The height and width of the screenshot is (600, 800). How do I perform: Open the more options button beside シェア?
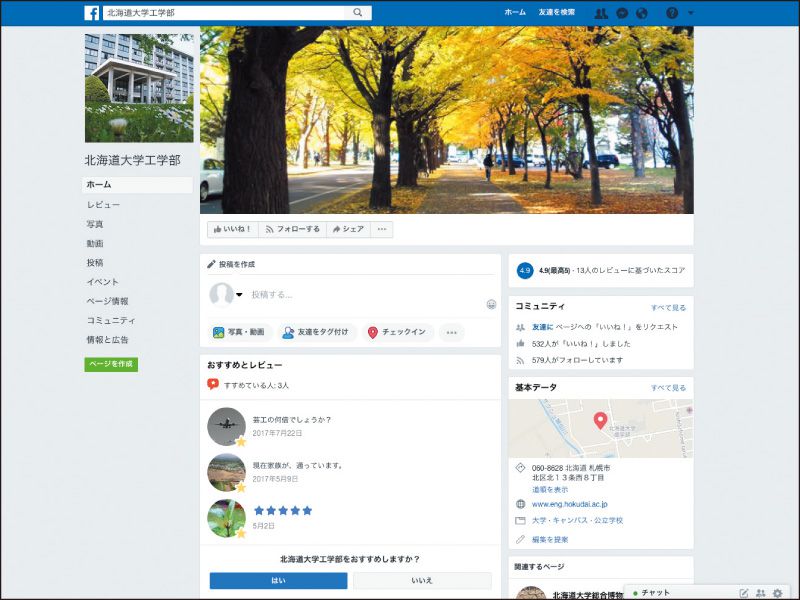pos(382,230)
